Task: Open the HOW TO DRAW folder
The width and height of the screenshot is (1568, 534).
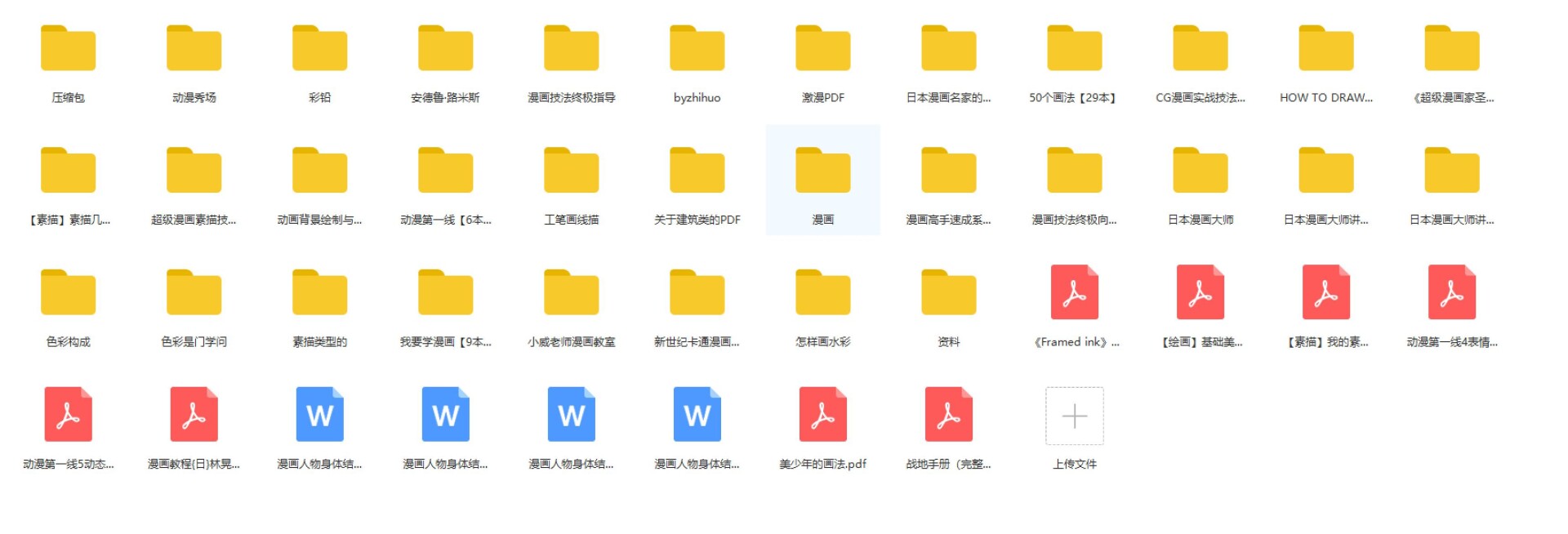Action: [1325, 49]
